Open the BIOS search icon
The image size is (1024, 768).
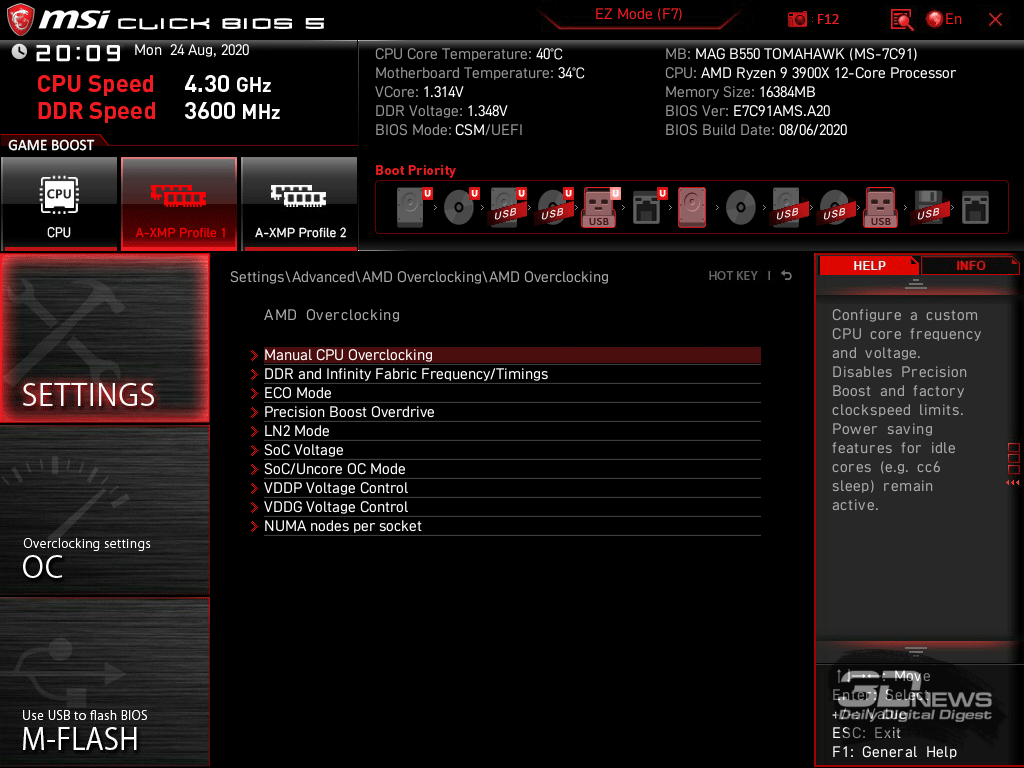(902, 20)
